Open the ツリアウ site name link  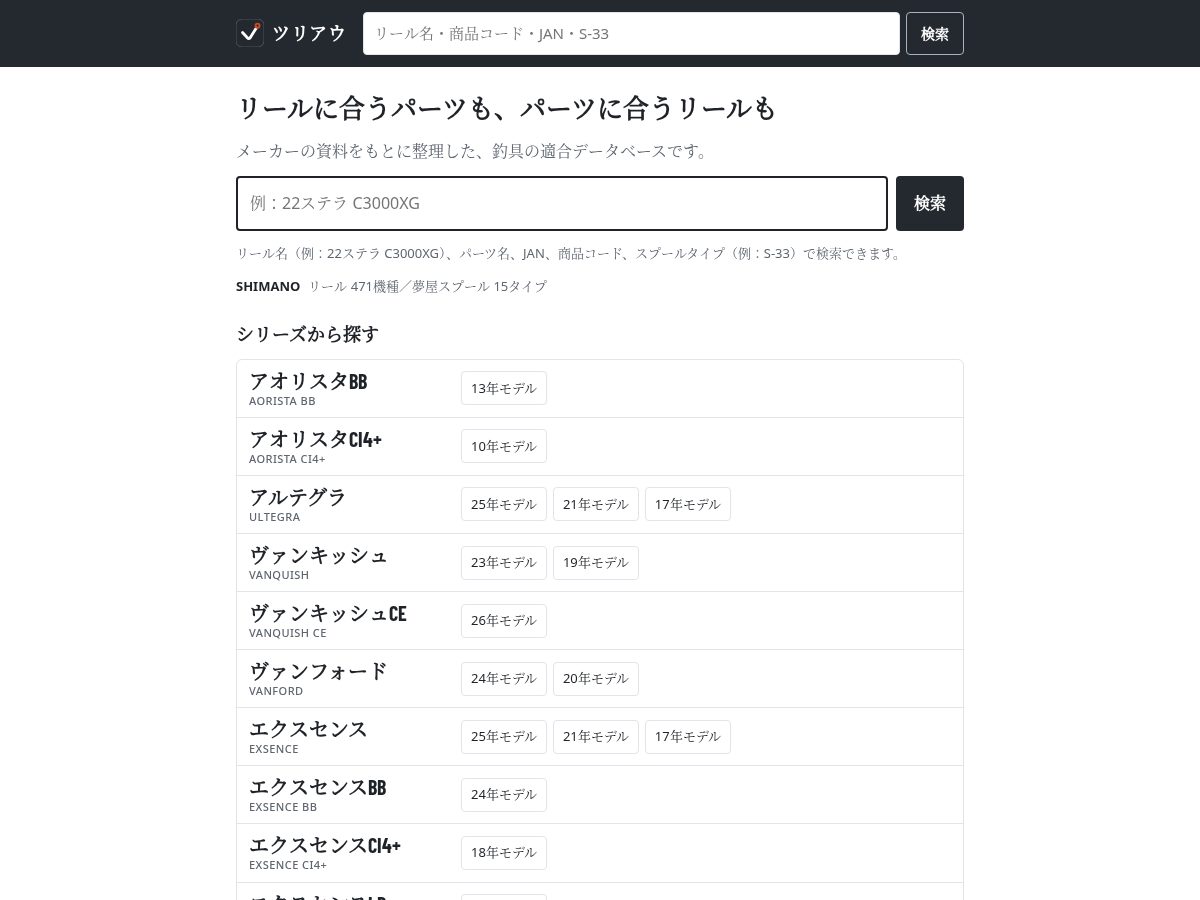pos(309,33)
